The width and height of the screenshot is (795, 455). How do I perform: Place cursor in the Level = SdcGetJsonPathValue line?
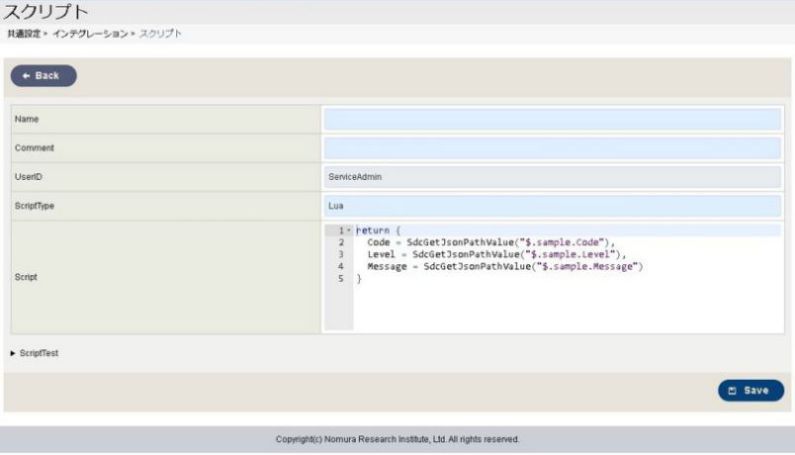tap(496, 254)
